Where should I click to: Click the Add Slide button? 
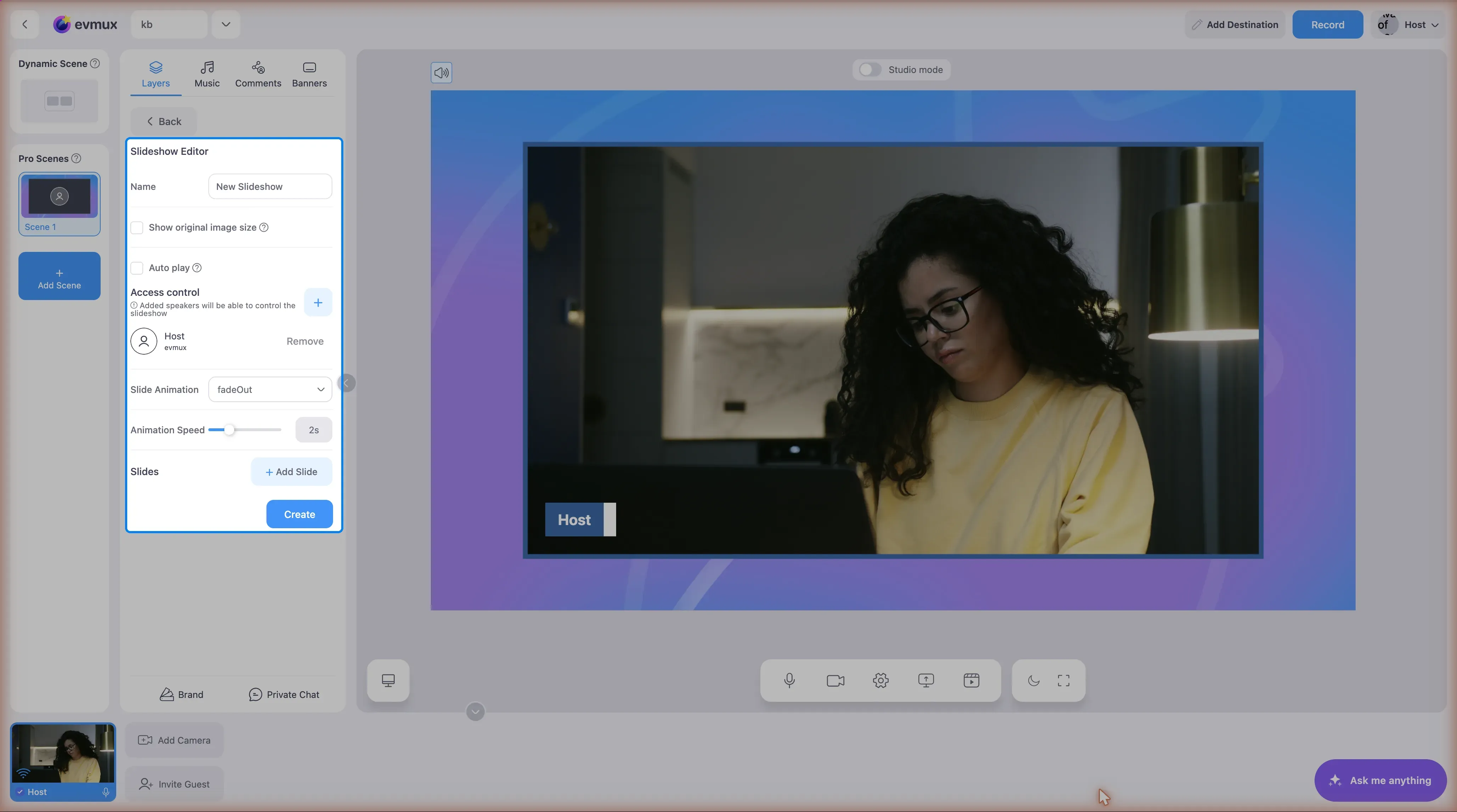[291, 472]
